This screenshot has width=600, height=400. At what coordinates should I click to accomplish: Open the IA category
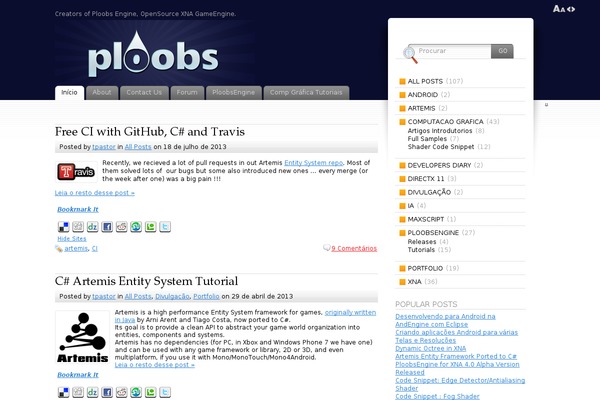point(411,206)
